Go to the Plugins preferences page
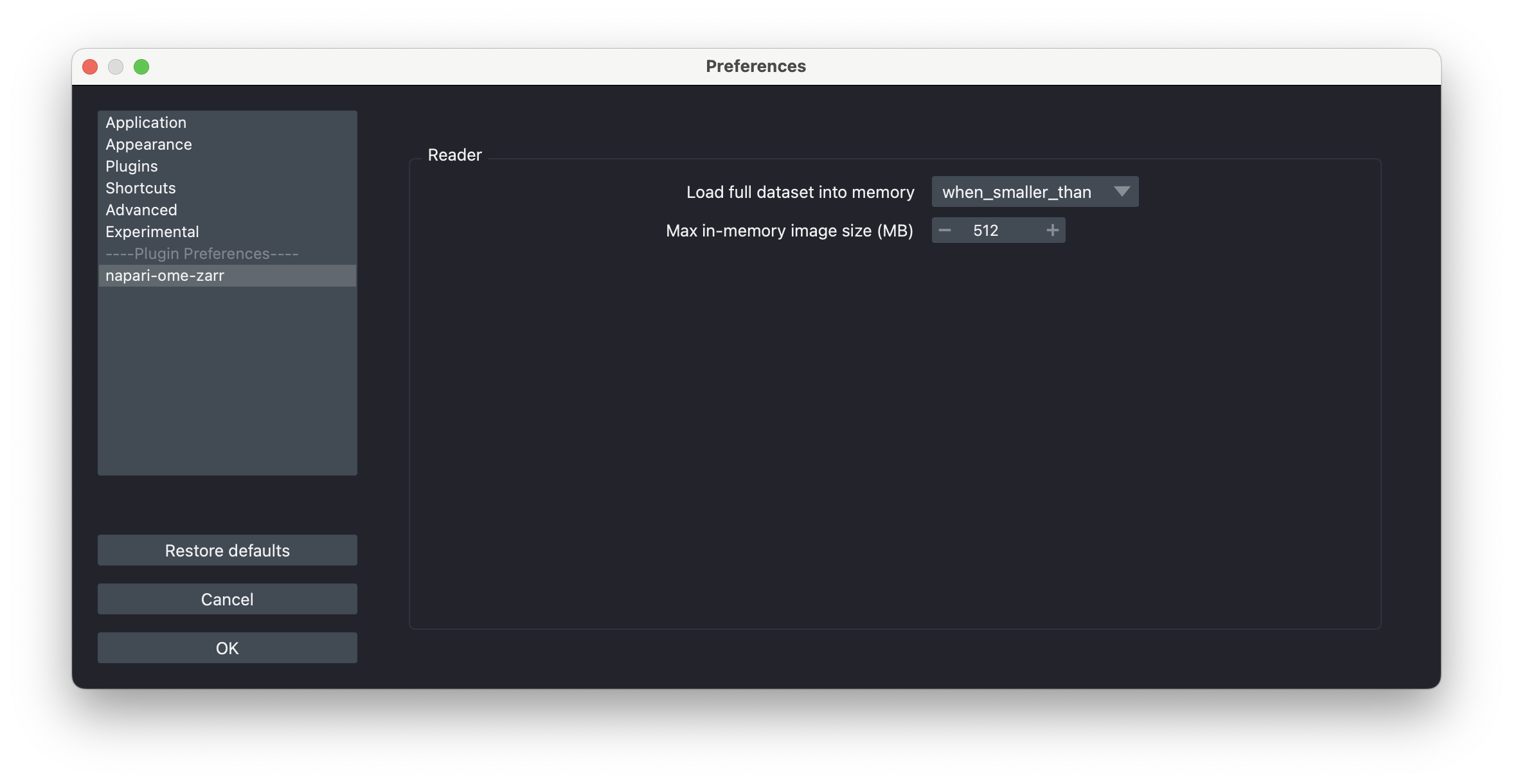1513x784 pixels. [x=227, y=166]
